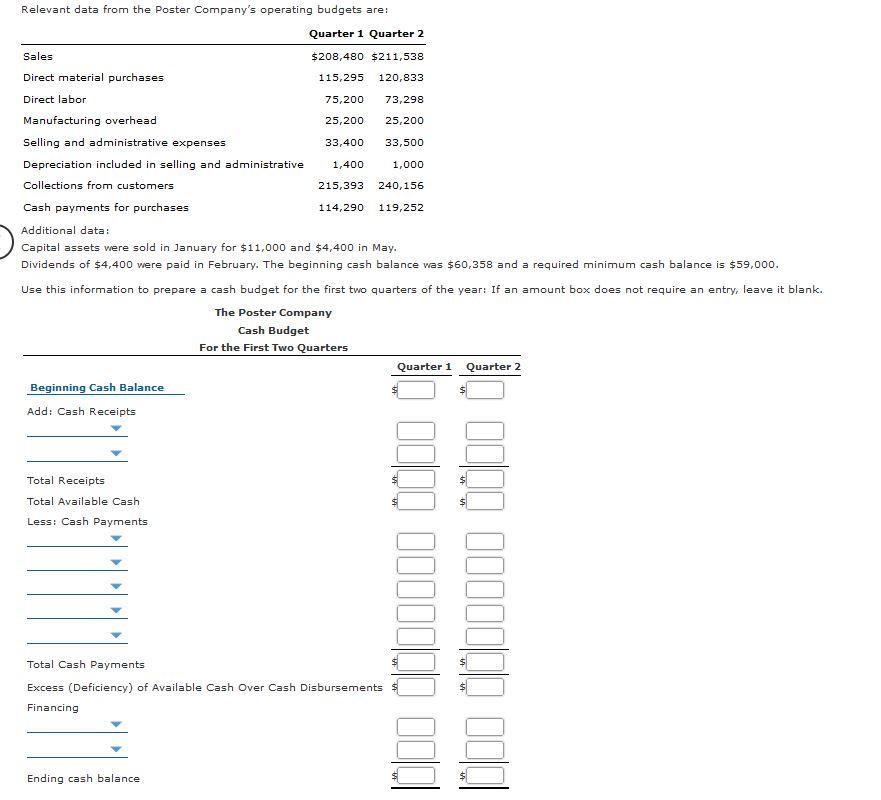Viewport: 881px width, 800px height.
Task: Click the Quarter 1 Ending cash balance field
Action: click(415, 775)
